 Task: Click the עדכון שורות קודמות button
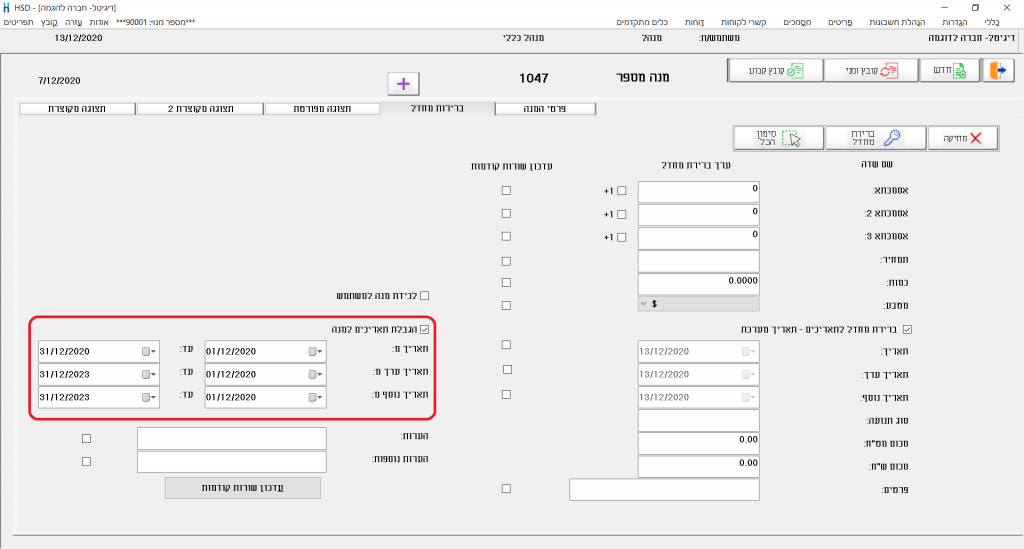[242, 488]
